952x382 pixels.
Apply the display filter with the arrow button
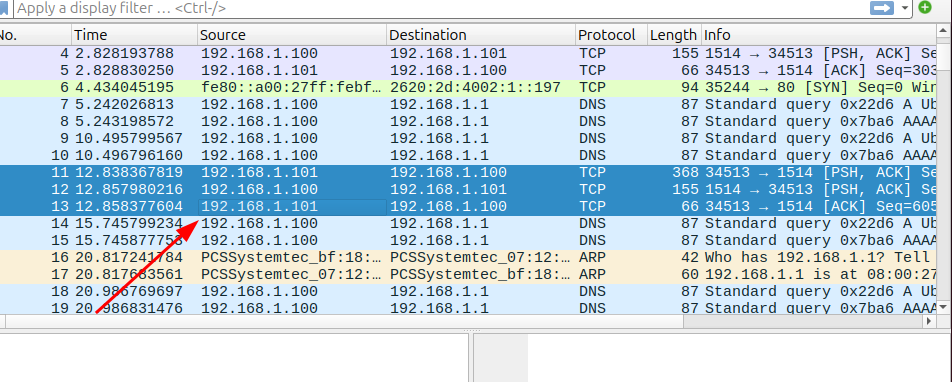(882, 8)
